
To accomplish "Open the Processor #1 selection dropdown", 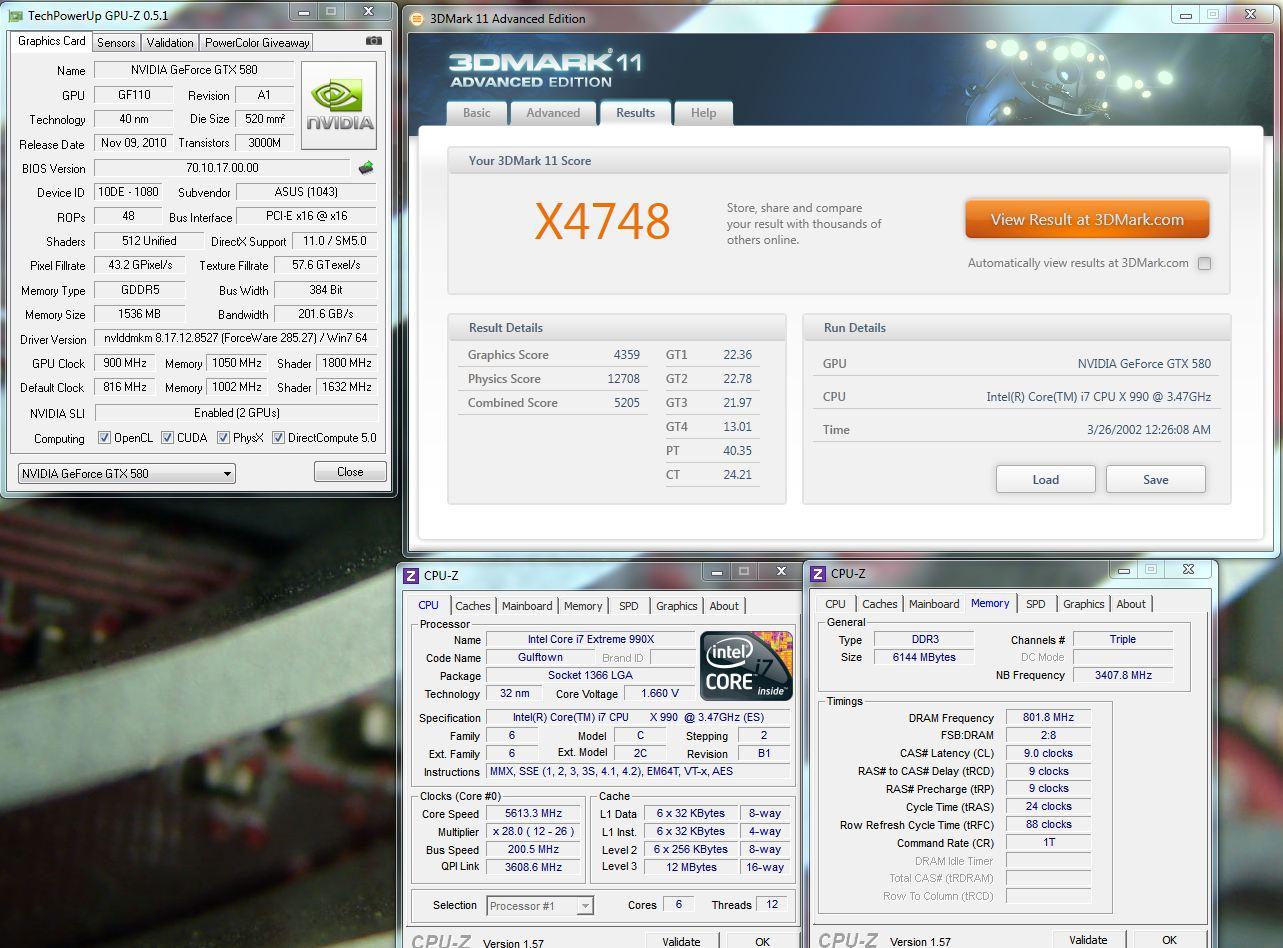I will click(x=540, y=906).
